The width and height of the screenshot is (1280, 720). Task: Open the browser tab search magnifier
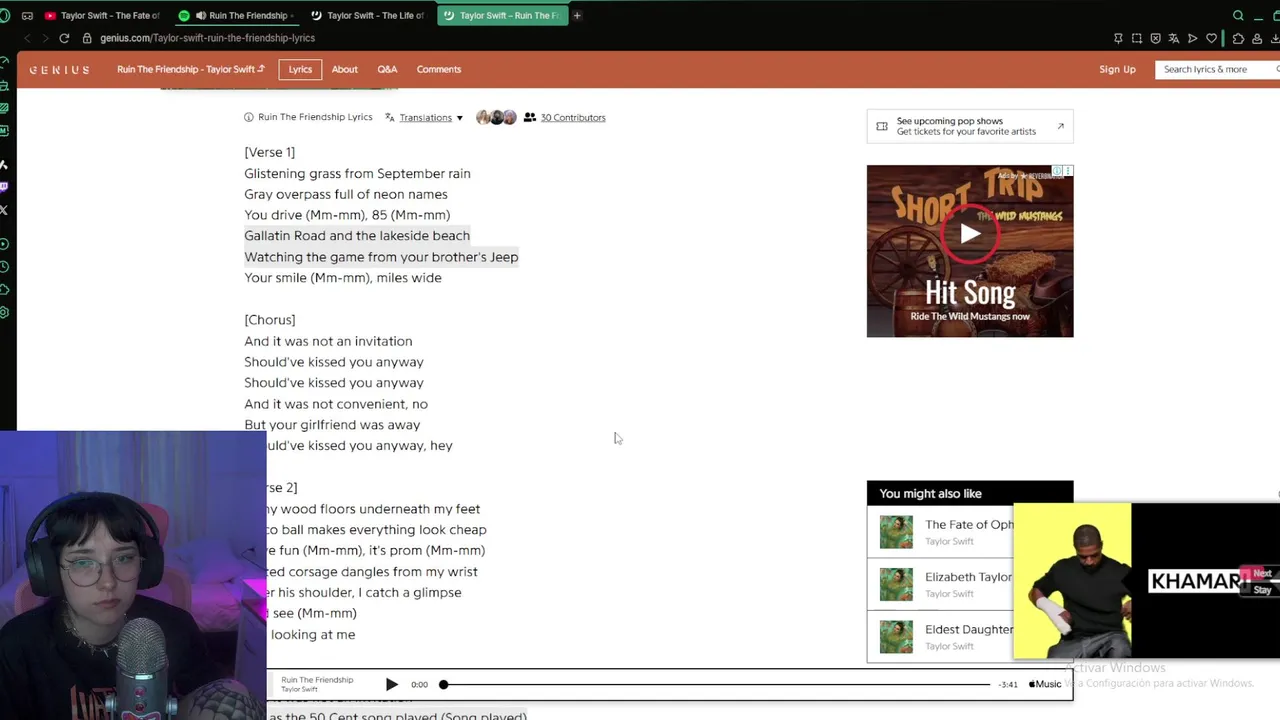(x=1238, y=15)
